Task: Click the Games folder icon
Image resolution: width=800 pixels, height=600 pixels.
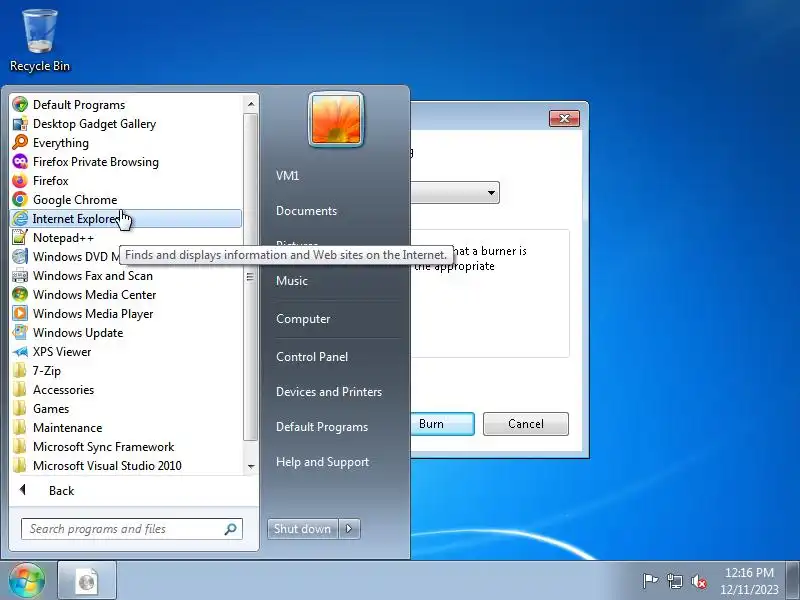Action: tap(20, 409)
